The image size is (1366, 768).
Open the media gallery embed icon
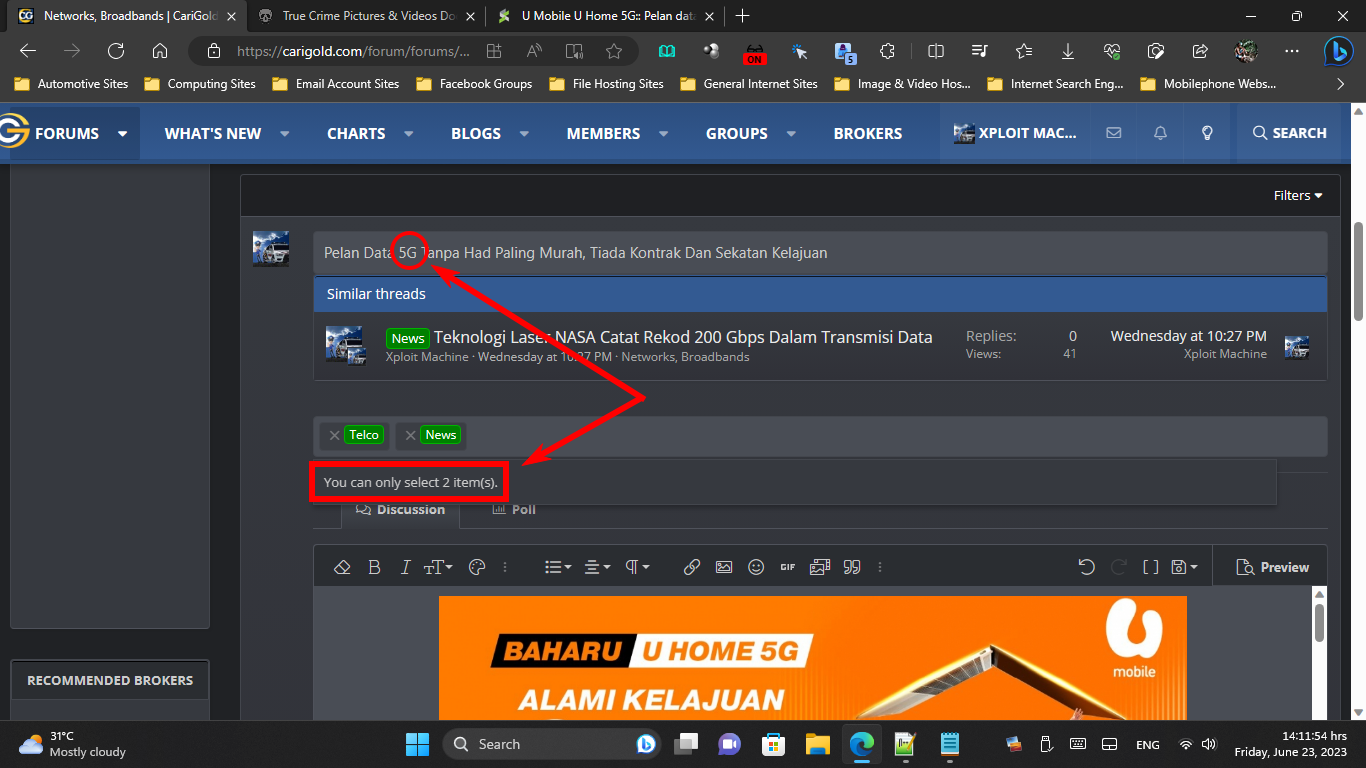point(820,567)
